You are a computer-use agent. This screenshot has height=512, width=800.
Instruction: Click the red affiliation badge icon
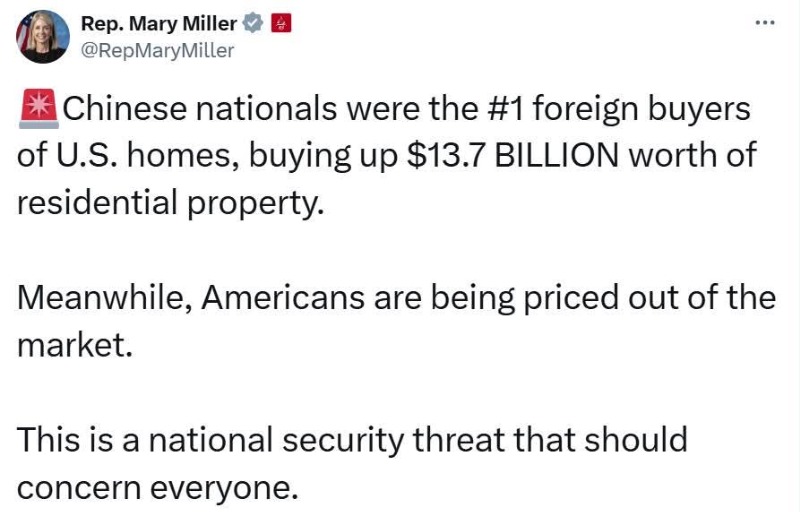(281, 25)
